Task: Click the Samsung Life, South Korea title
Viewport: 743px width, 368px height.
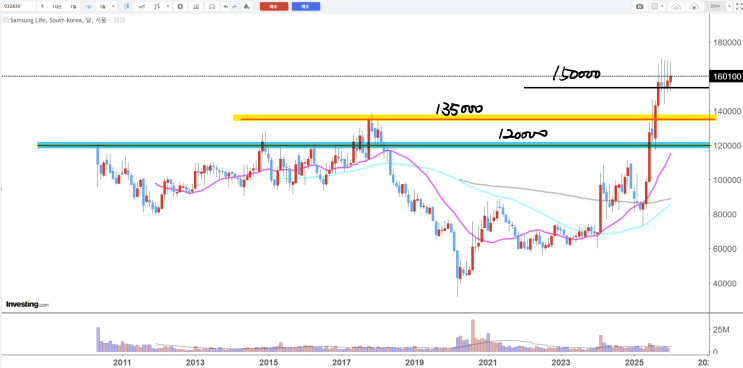Action: point(46,20)
